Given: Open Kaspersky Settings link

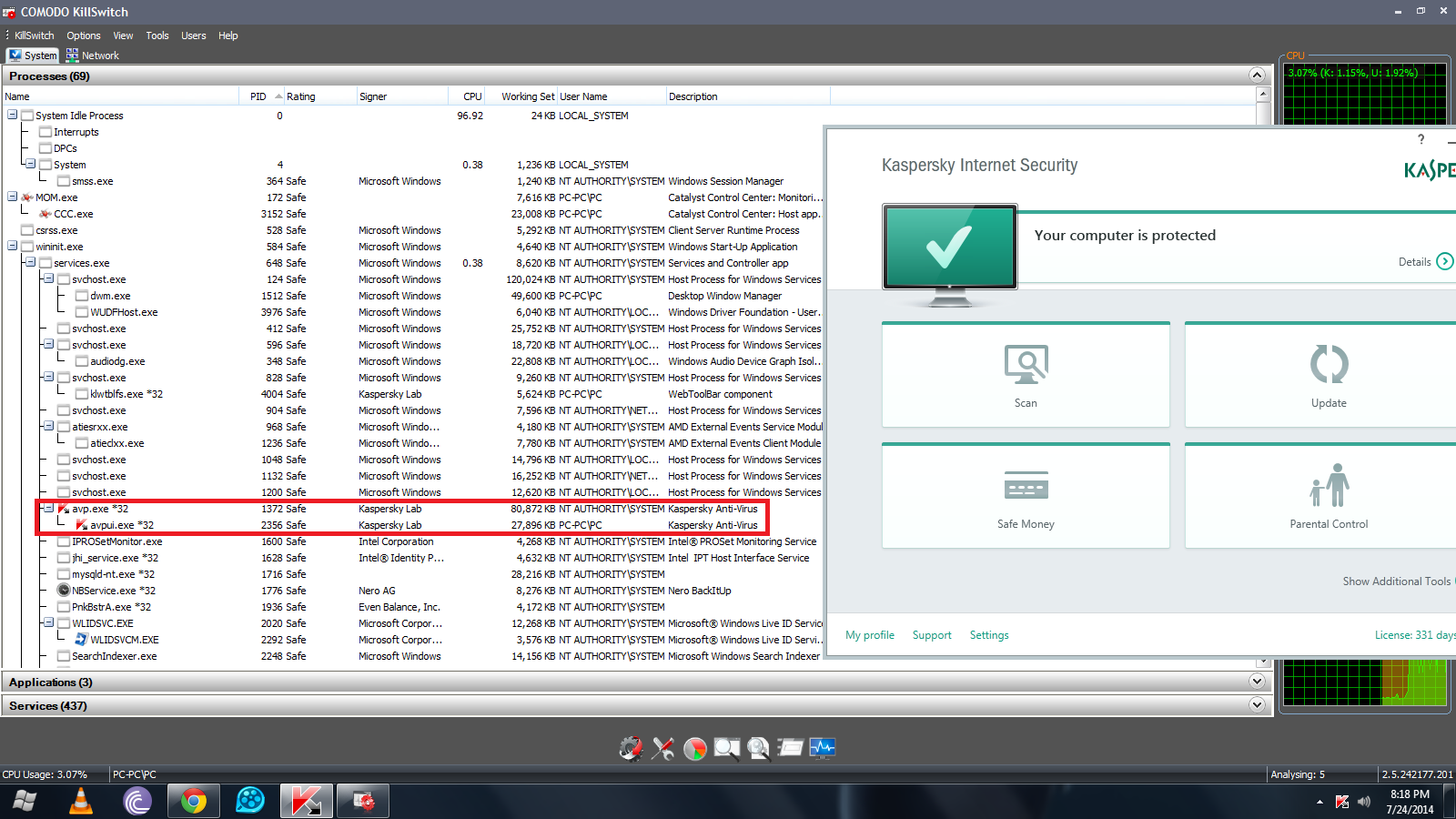Looking at the screenshot, I should [989, 635].
